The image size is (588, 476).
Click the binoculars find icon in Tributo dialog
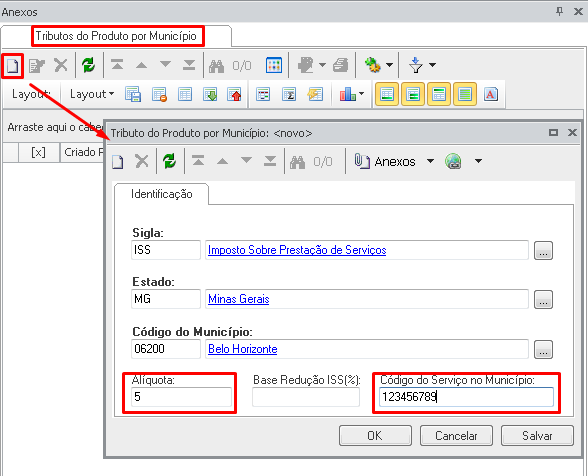(297, 162)
